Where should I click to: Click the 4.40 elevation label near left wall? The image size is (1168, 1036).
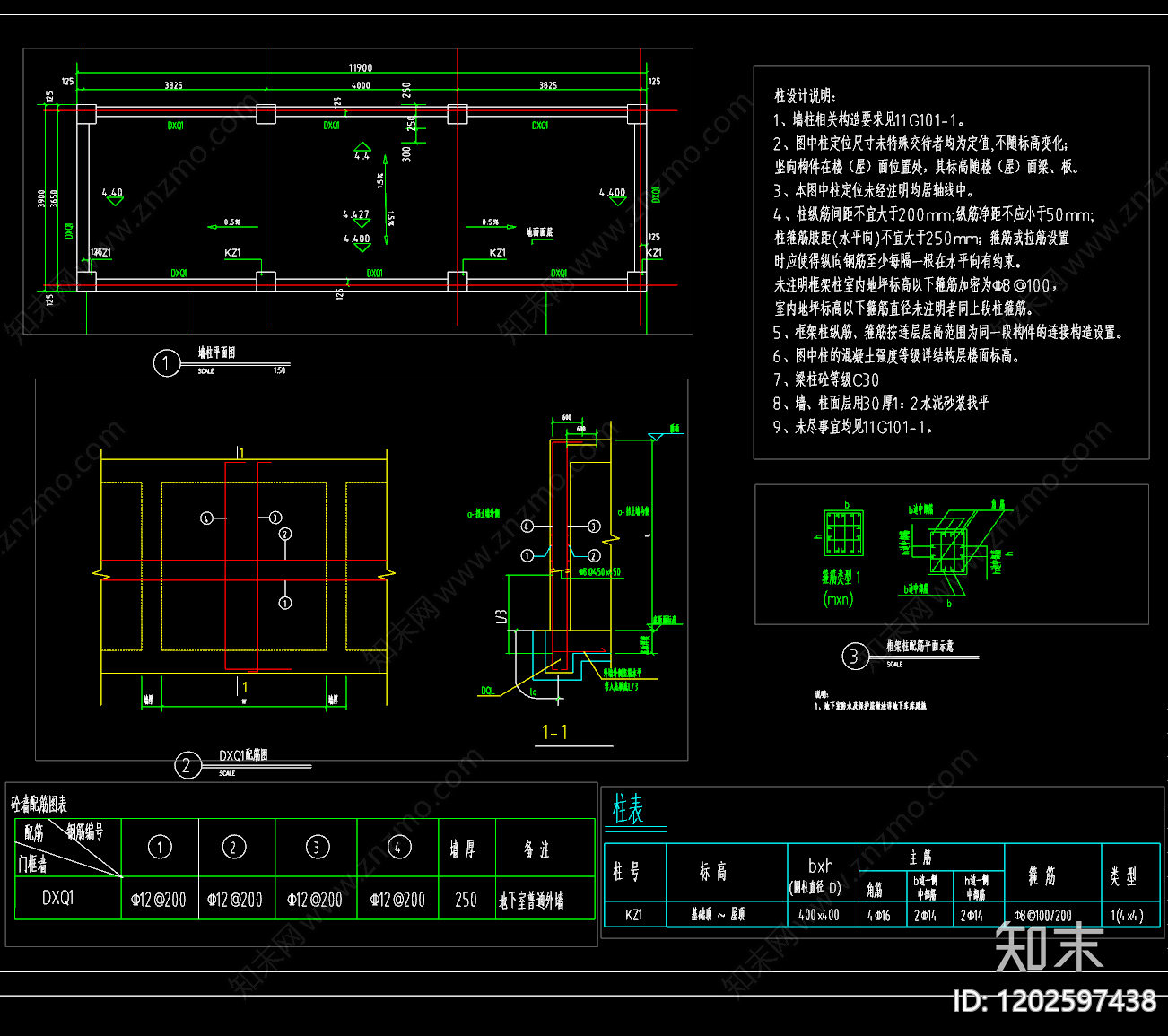(x=112, y=193)
